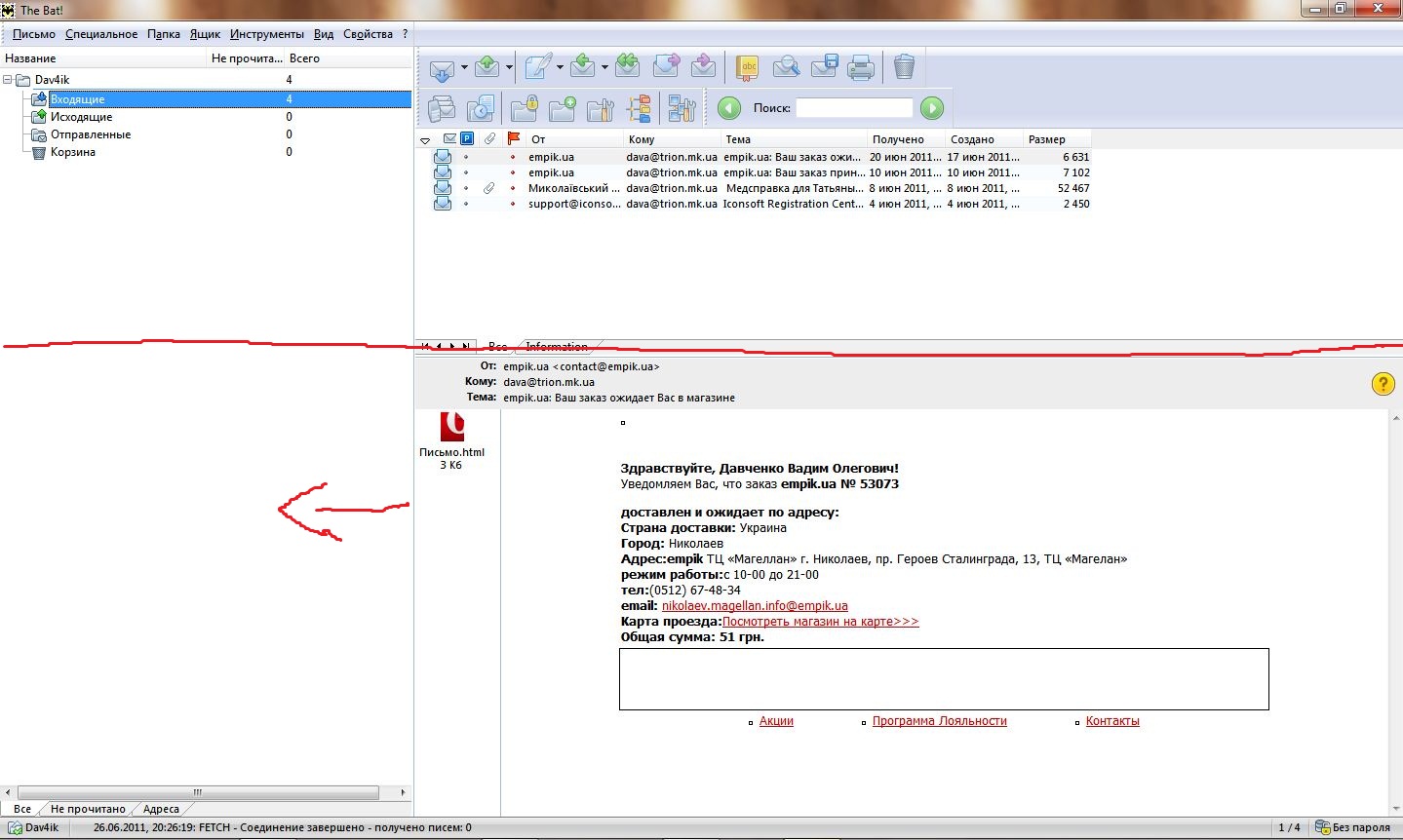Click the Reply to all icon

(628, 67)
